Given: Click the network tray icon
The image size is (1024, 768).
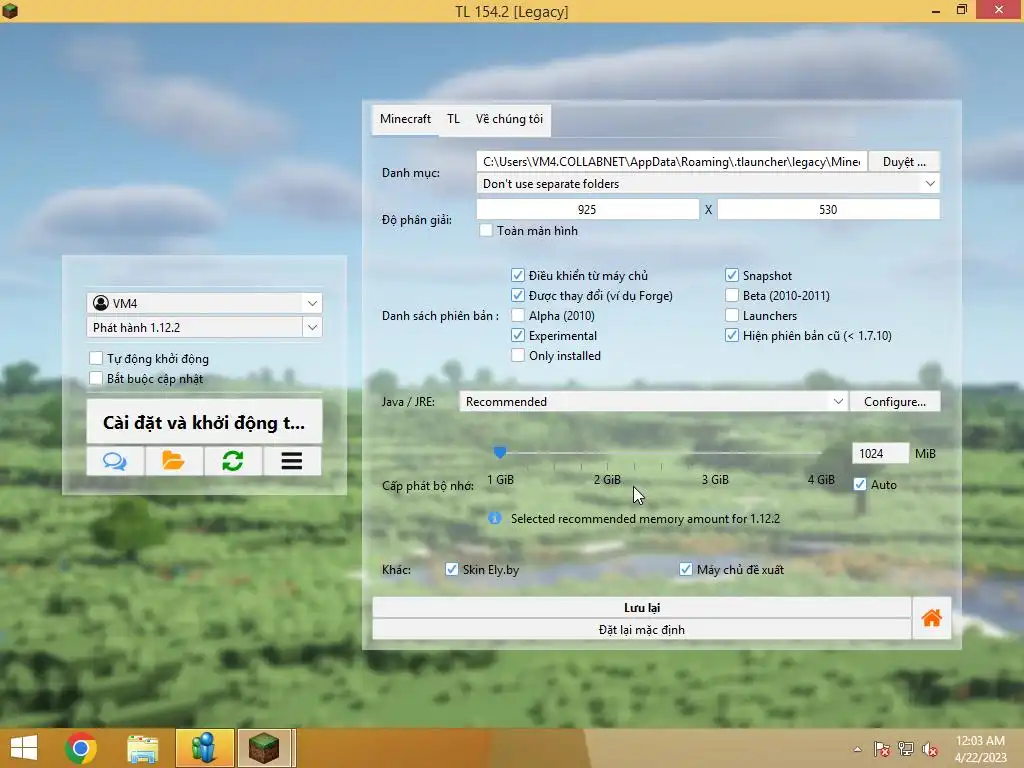Looking at the screenshot, I should point(906,749).
